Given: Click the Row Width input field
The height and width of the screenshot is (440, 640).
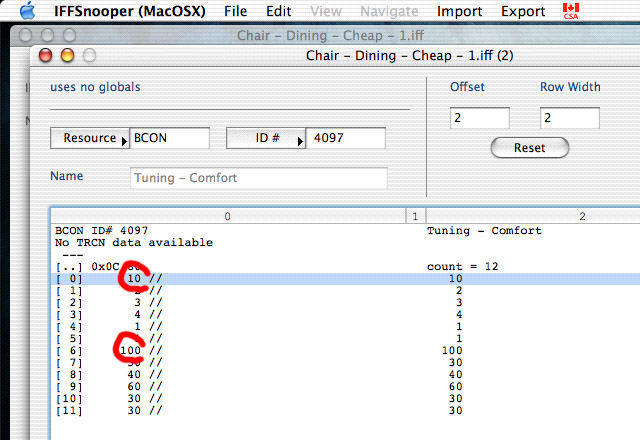Looking at the screenshot, I should click(x=569, y=119).
